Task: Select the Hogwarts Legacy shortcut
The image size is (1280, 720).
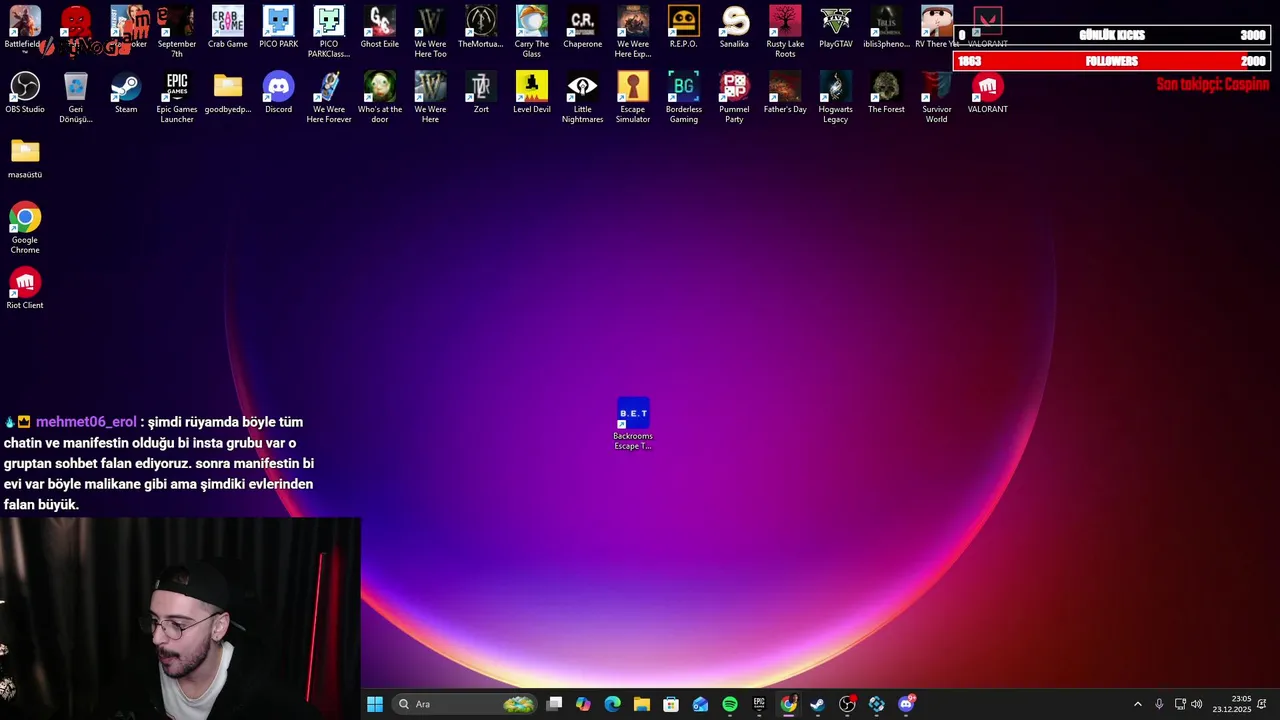Action: pyautogui.click(x=835, y=97)
